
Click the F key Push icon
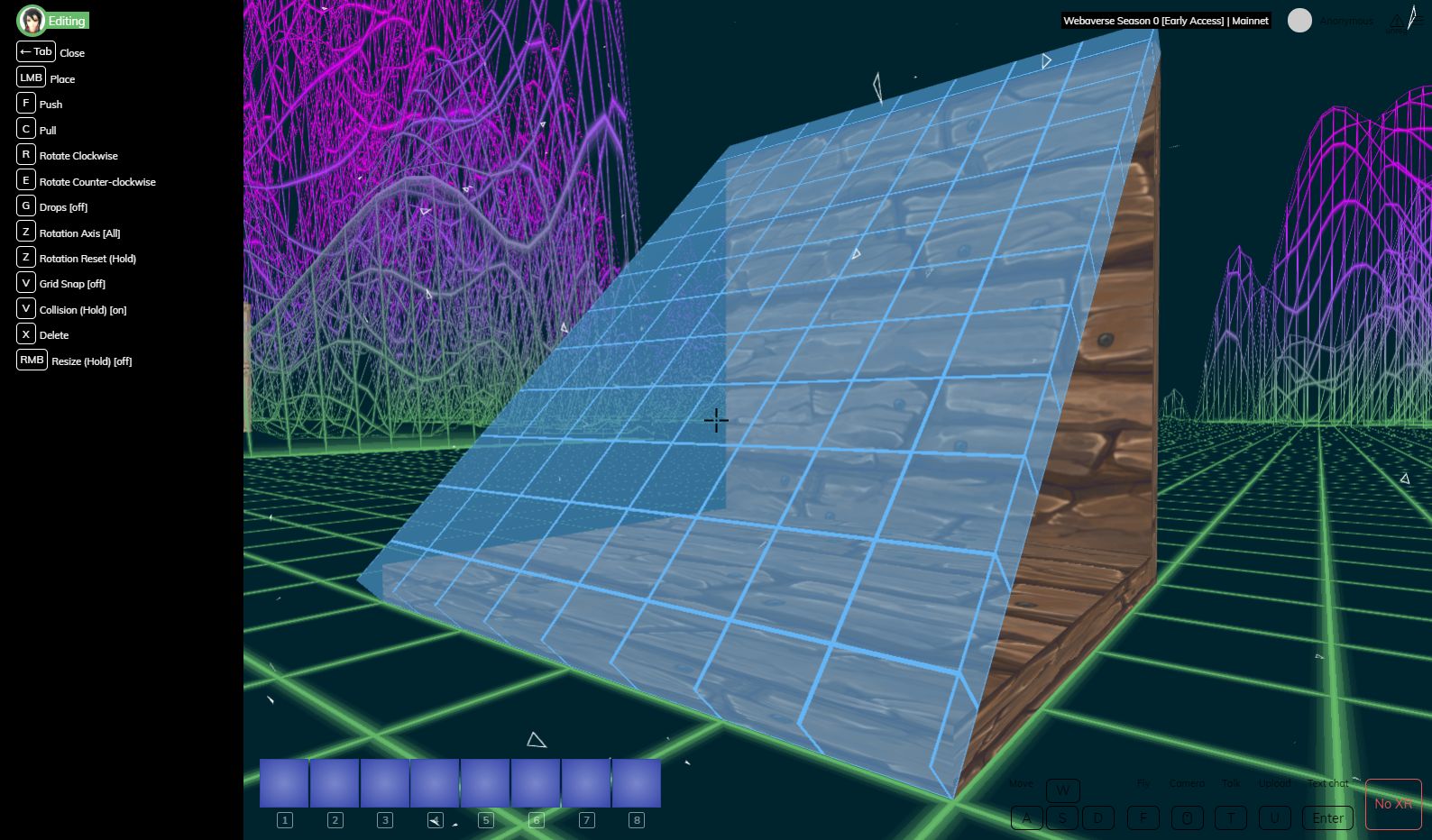click(26, 104)
